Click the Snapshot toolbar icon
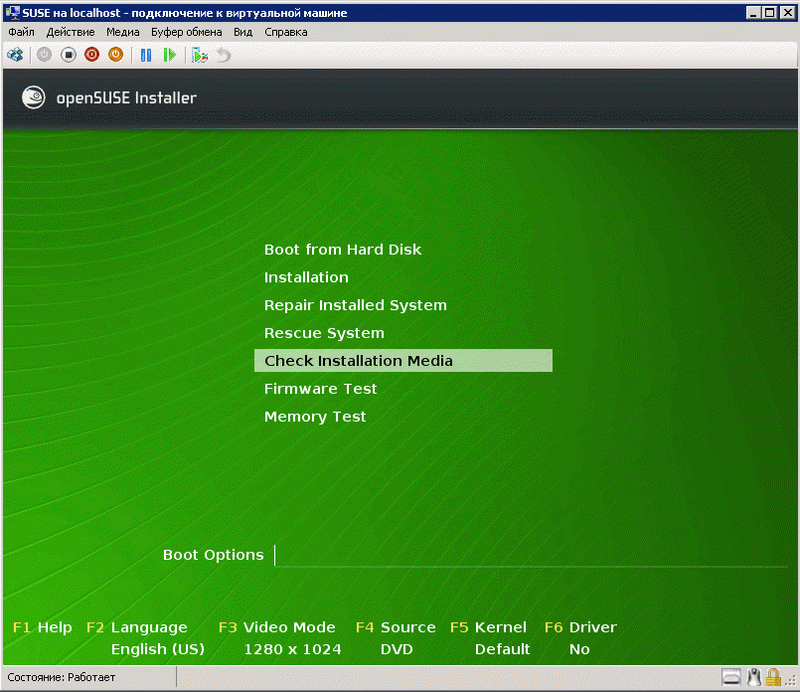Viewport: 800px width, 692px height. 199,55
